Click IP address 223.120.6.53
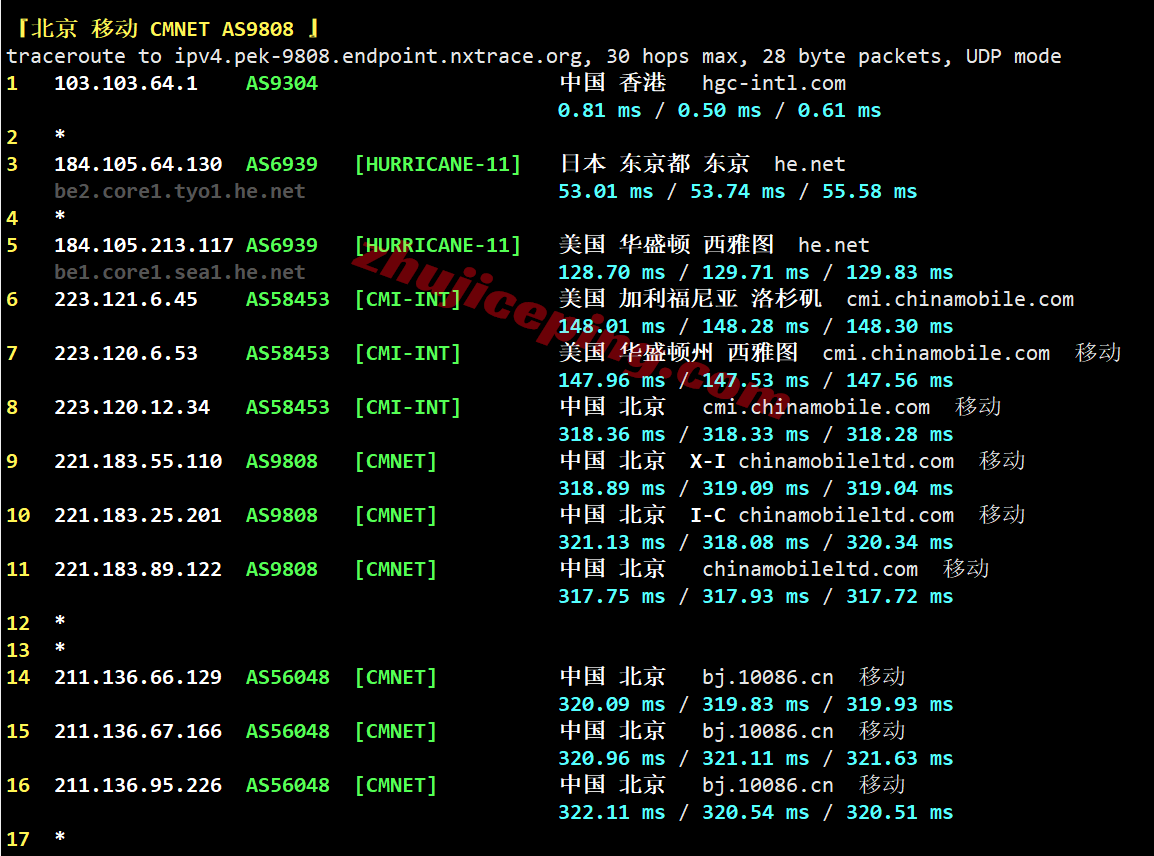Image resolution: width=1154 pixels, height=856 pixels. (126, 353)
